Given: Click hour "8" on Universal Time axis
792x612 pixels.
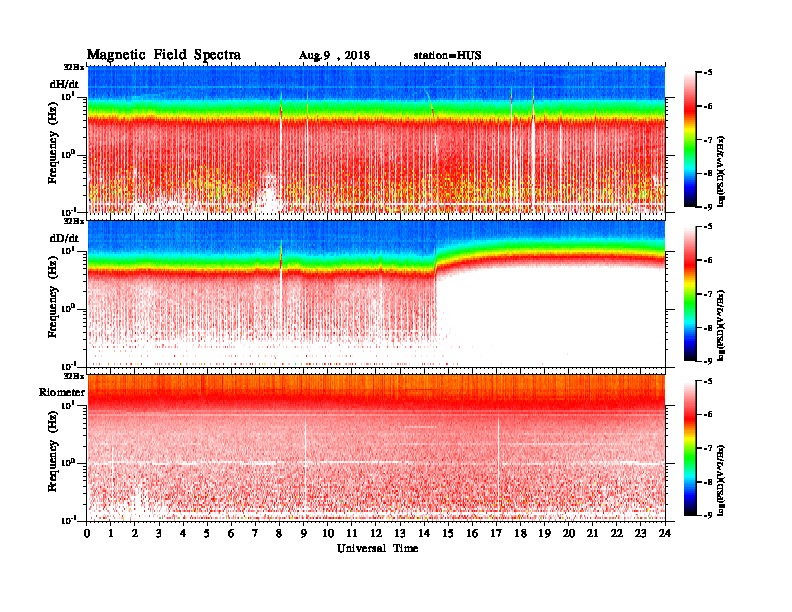Looking at the screenshot, I should pos(279,533).
